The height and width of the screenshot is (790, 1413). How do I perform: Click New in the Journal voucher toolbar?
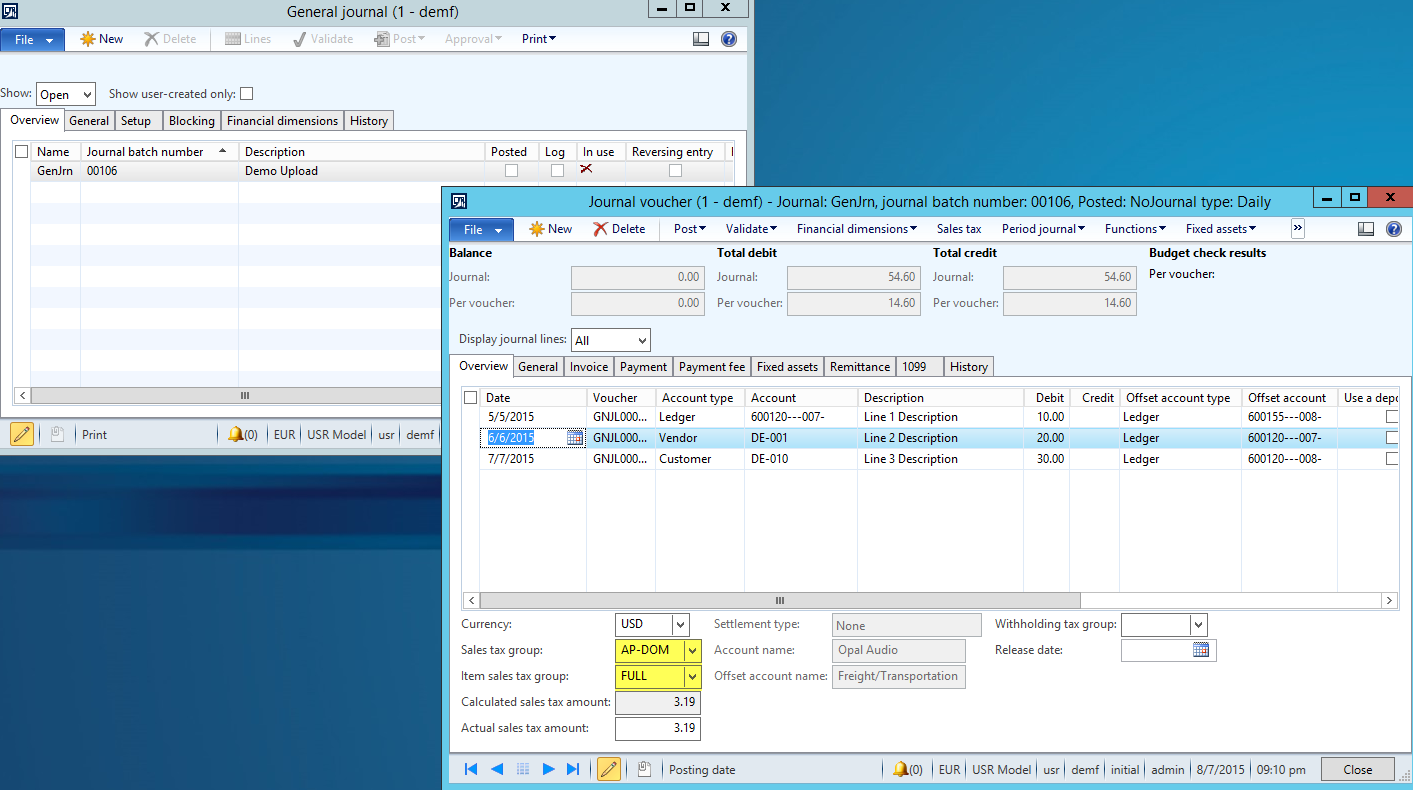click(x=550, y=229)
